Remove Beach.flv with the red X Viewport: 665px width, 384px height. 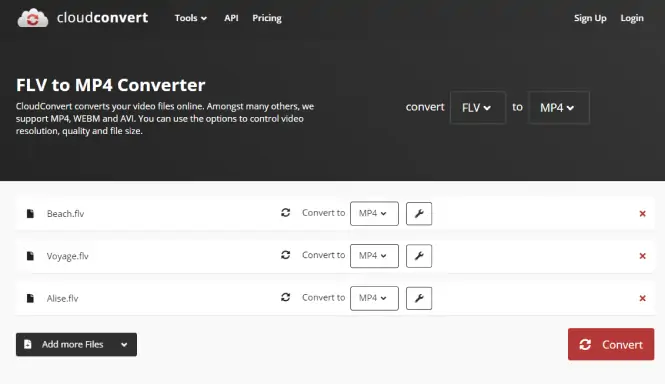pos(643,214)
